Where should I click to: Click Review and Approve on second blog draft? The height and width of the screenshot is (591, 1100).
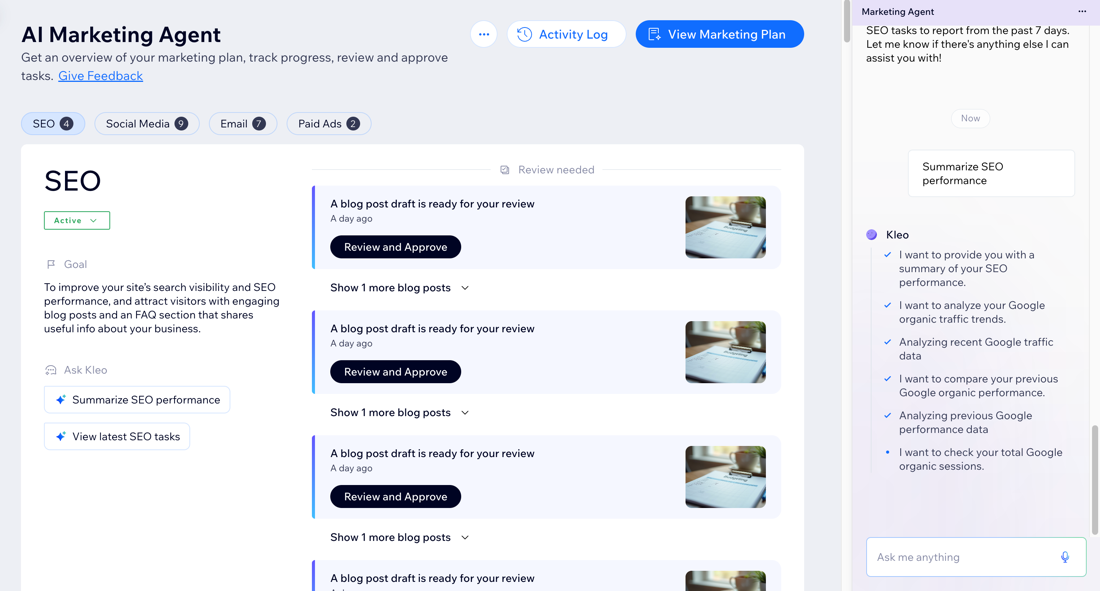coord(395,372)
